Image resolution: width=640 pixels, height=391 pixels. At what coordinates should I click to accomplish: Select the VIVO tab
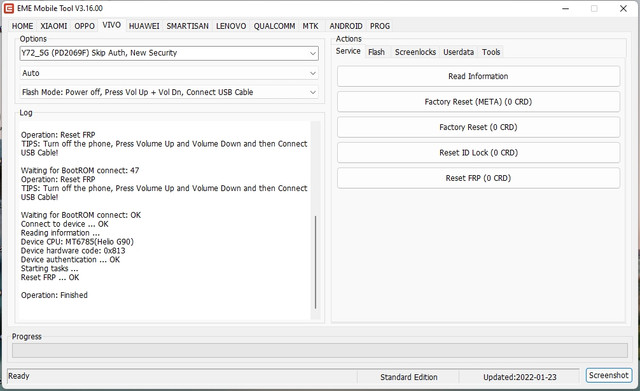[111, 25]
